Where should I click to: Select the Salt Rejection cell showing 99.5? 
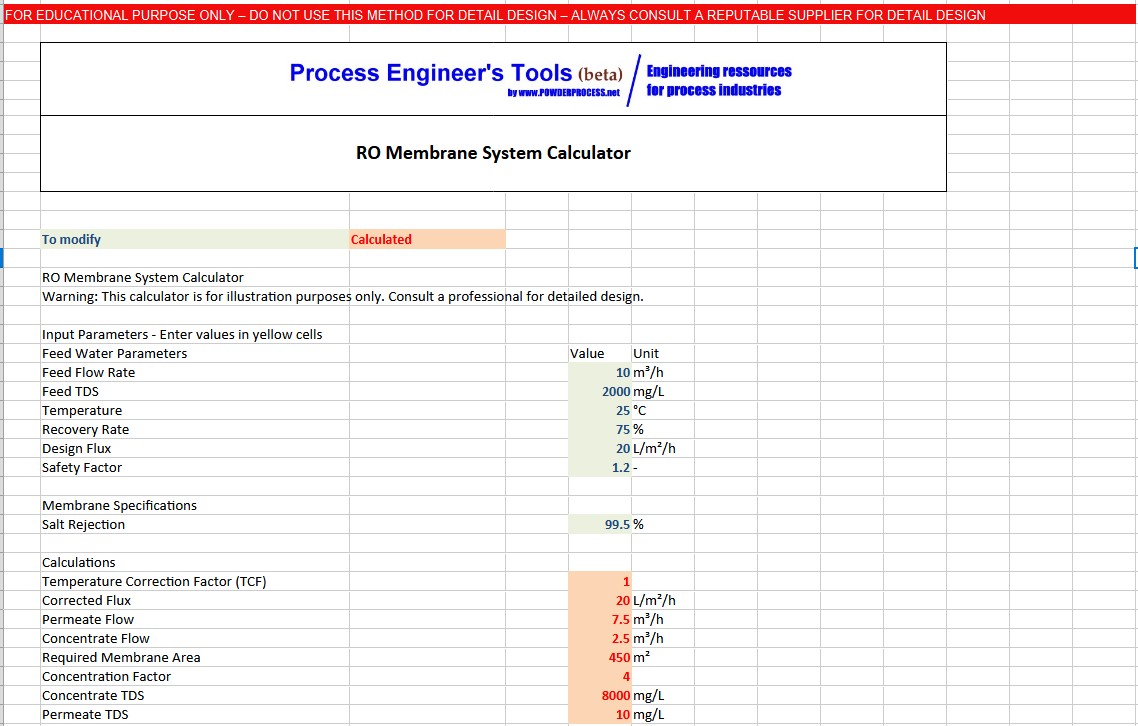point(600,523)
